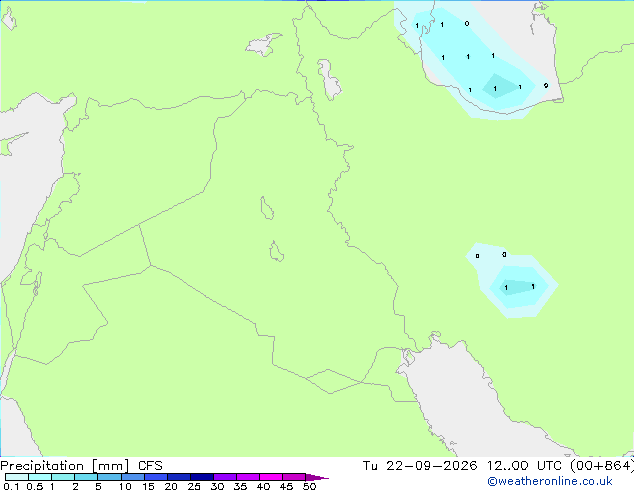Screen dimensions: 634x490
Task: Pick the 2–5 mm legend color swatch
Action: click(86, 477)
